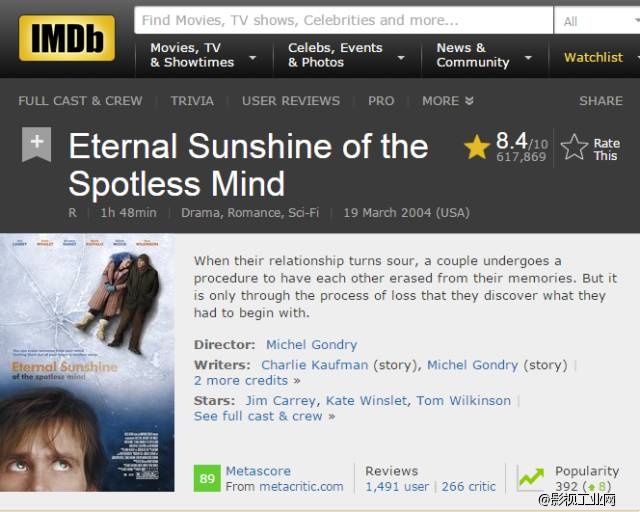Click the Rate This outline star

(x=574, y=148)
